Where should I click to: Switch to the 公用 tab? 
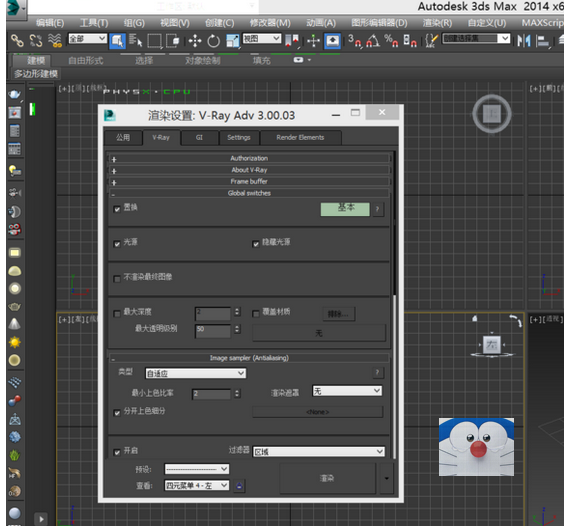pos(123,137)
